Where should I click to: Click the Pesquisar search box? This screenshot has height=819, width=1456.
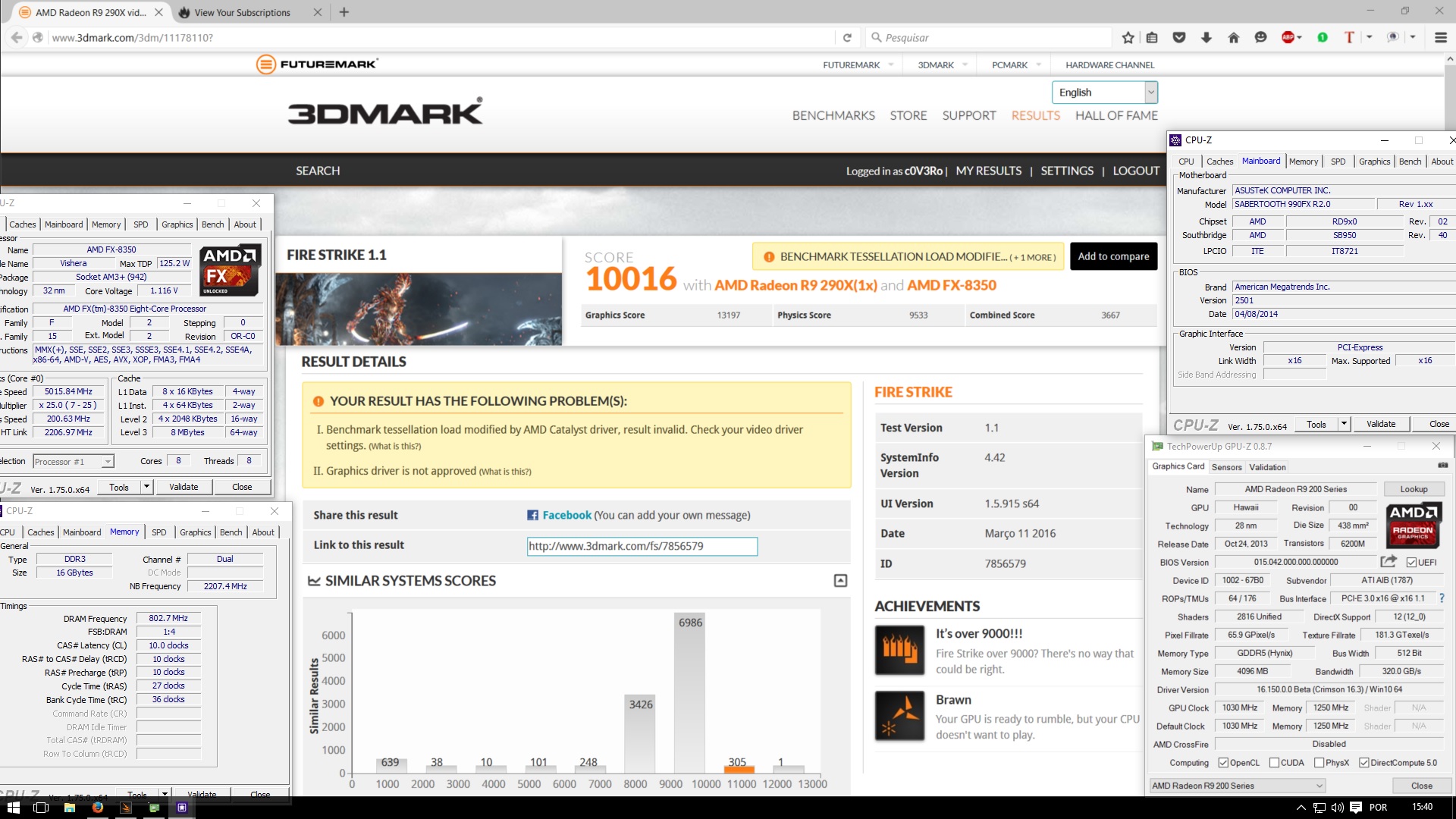point(988,37)
